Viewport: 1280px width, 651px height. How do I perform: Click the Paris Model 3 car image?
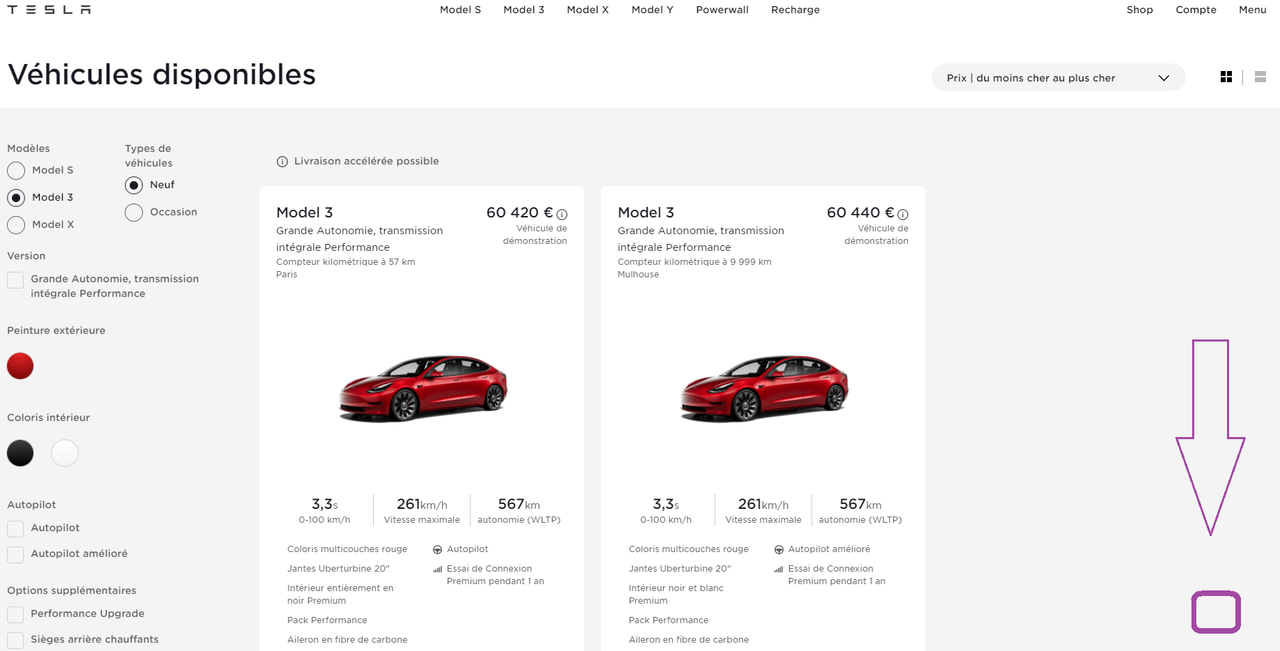pyautogui.click(x=422, y=388)
